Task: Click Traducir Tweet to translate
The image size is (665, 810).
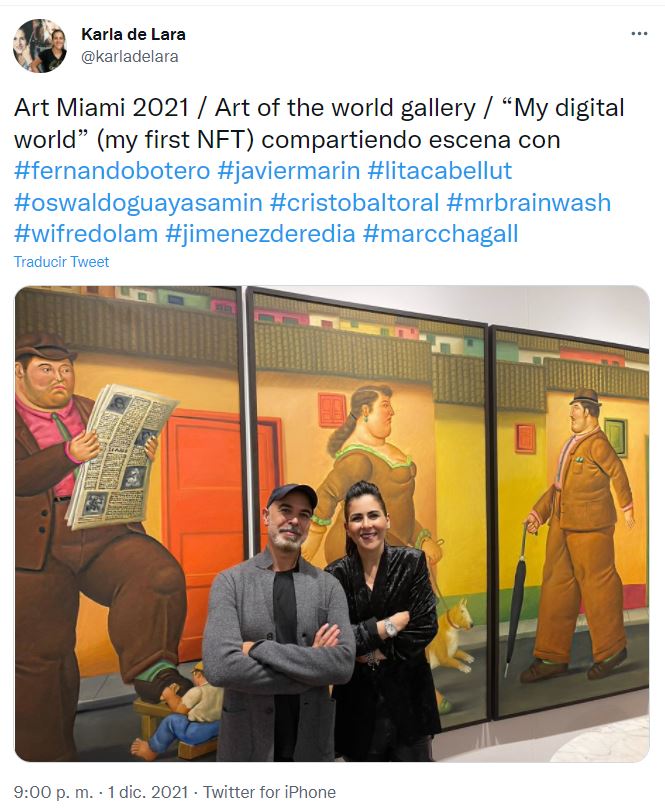Action: (x=61, y=262)
